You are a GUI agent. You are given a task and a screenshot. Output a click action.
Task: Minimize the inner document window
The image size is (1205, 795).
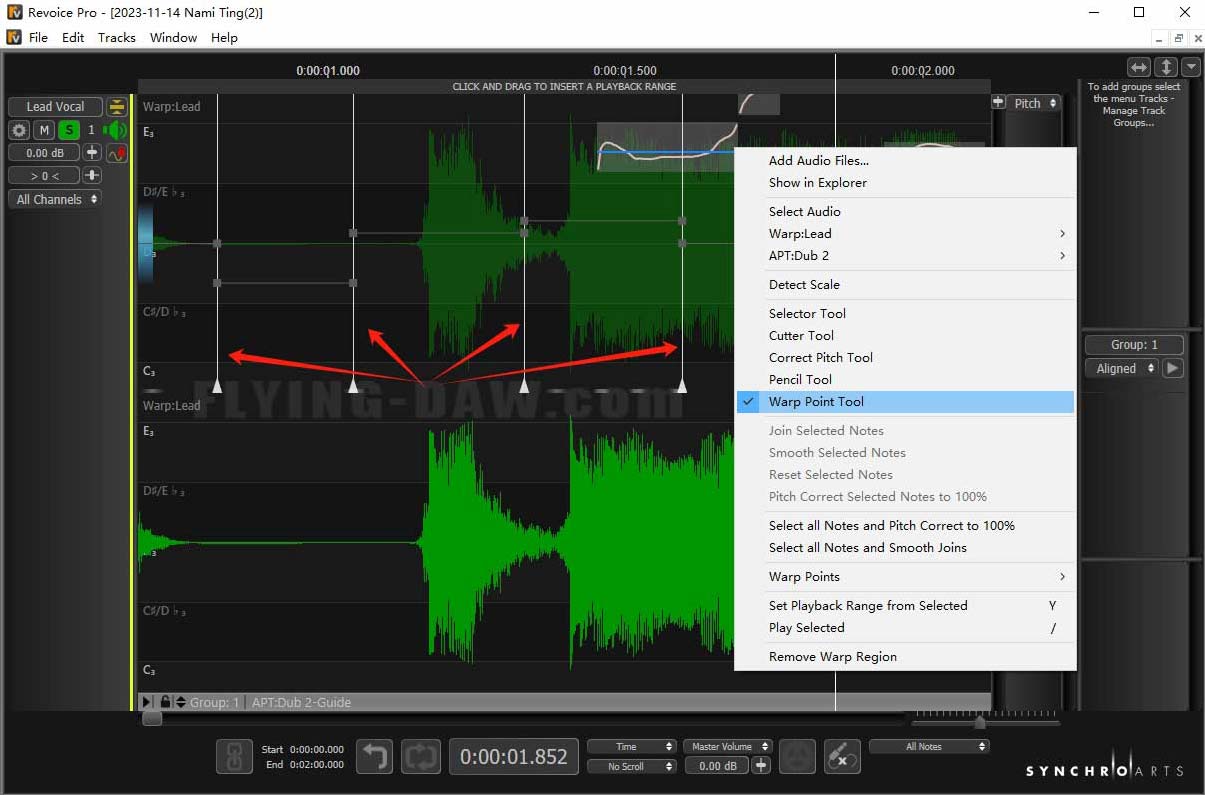(1160, 38)
